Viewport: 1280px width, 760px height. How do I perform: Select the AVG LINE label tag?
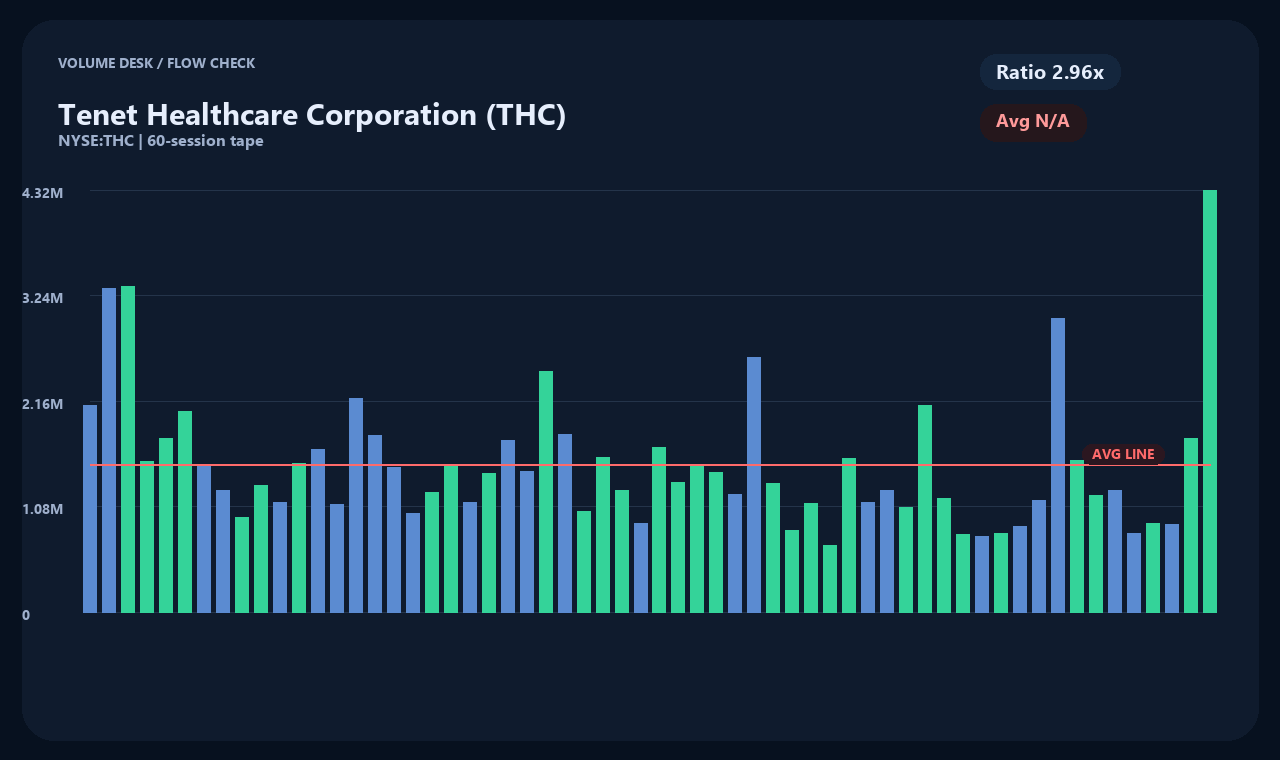1123,454
